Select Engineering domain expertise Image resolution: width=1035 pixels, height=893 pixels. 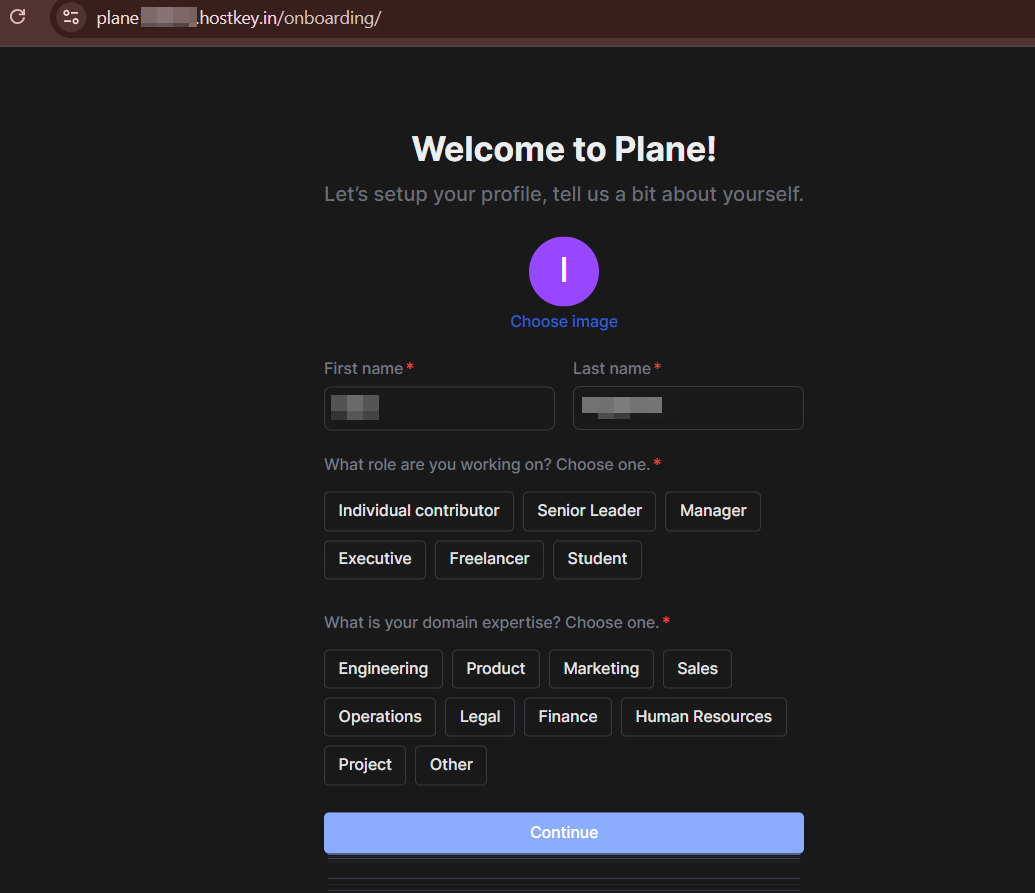383,669
